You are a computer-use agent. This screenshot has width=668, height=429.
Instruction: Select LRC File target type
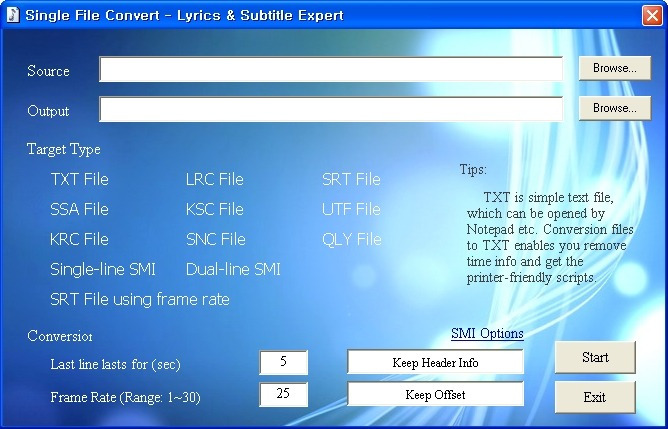pyautogui.click(x=215, y=179)
